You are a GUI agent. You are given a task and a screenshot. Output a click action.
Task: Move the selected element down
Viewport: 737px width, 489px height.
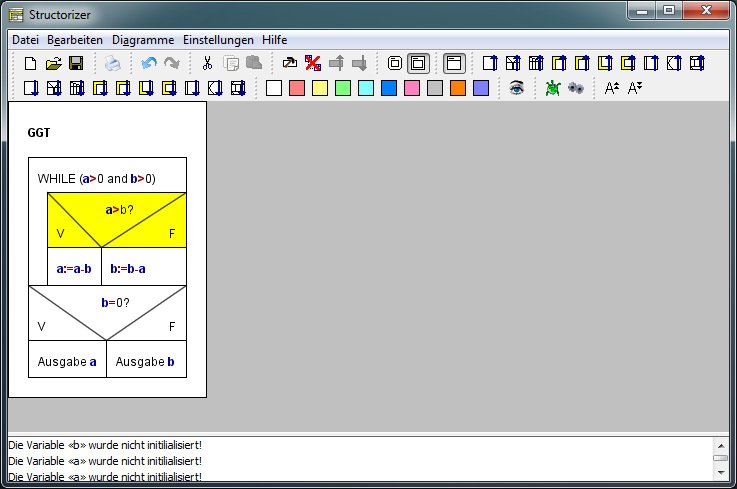359,63
